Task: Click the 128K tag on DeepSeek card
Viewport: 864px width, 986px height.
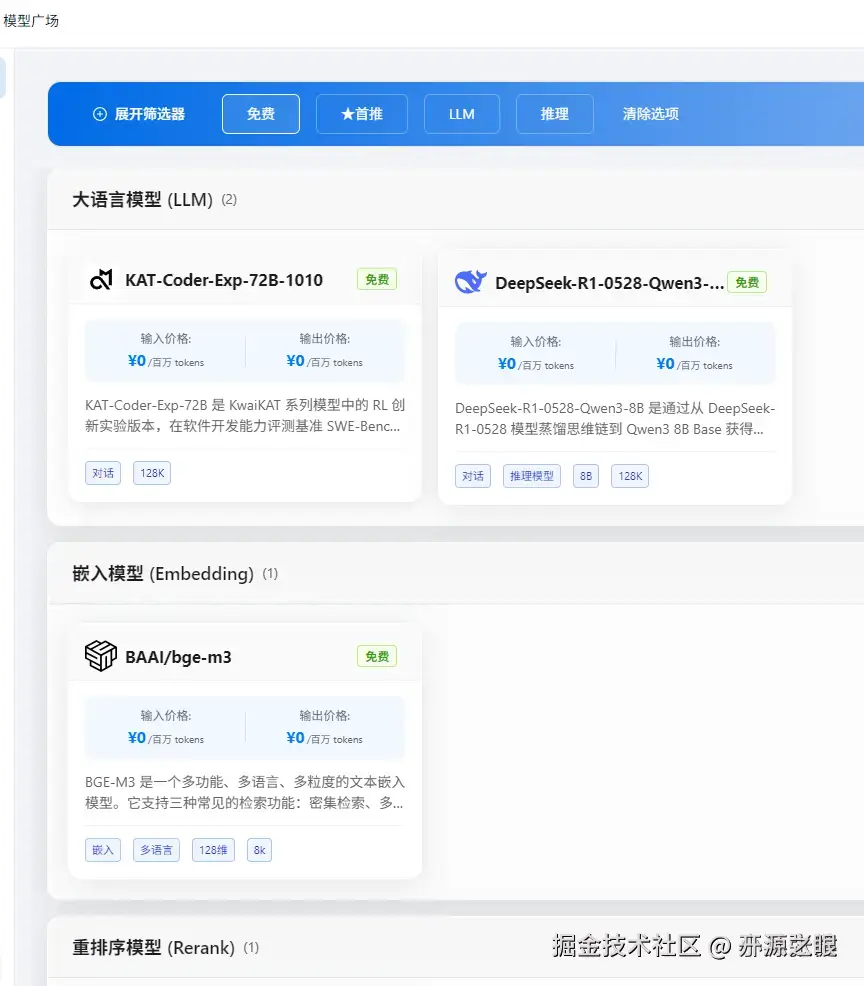Action: [630, 476]
